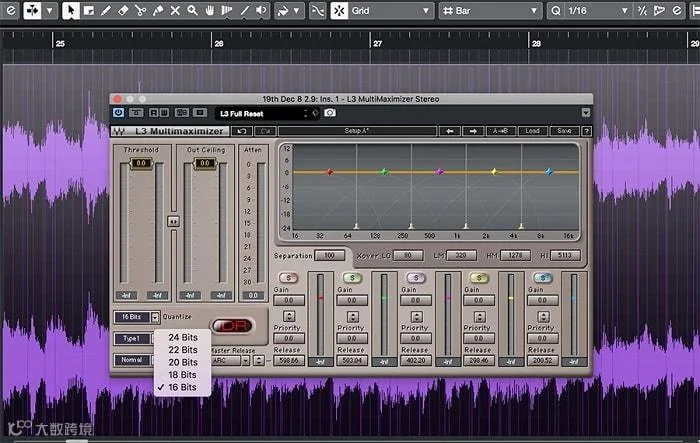Solo the yellow high-mid band S button

479,278
